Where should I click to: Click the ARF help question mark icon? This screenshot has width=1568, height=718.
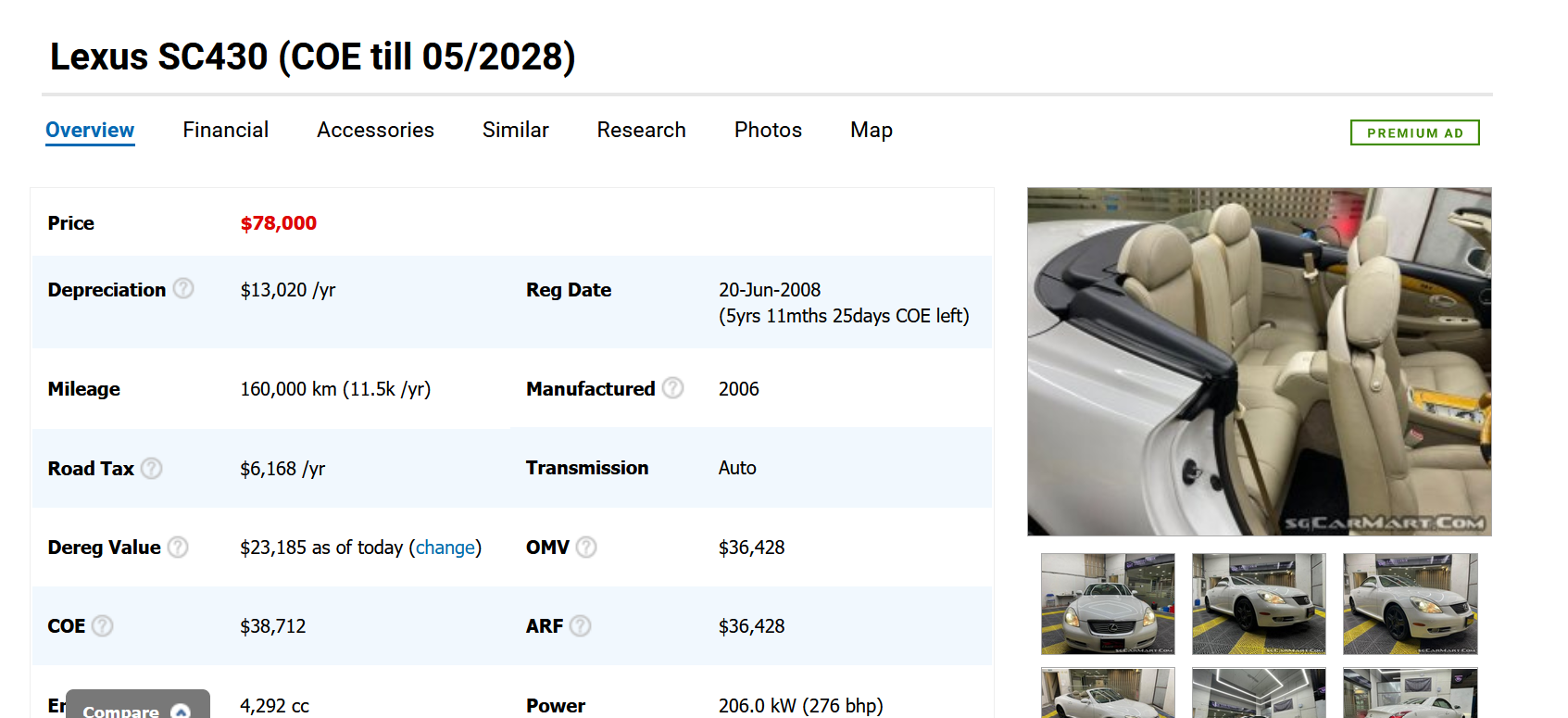[x=581, y=626]
